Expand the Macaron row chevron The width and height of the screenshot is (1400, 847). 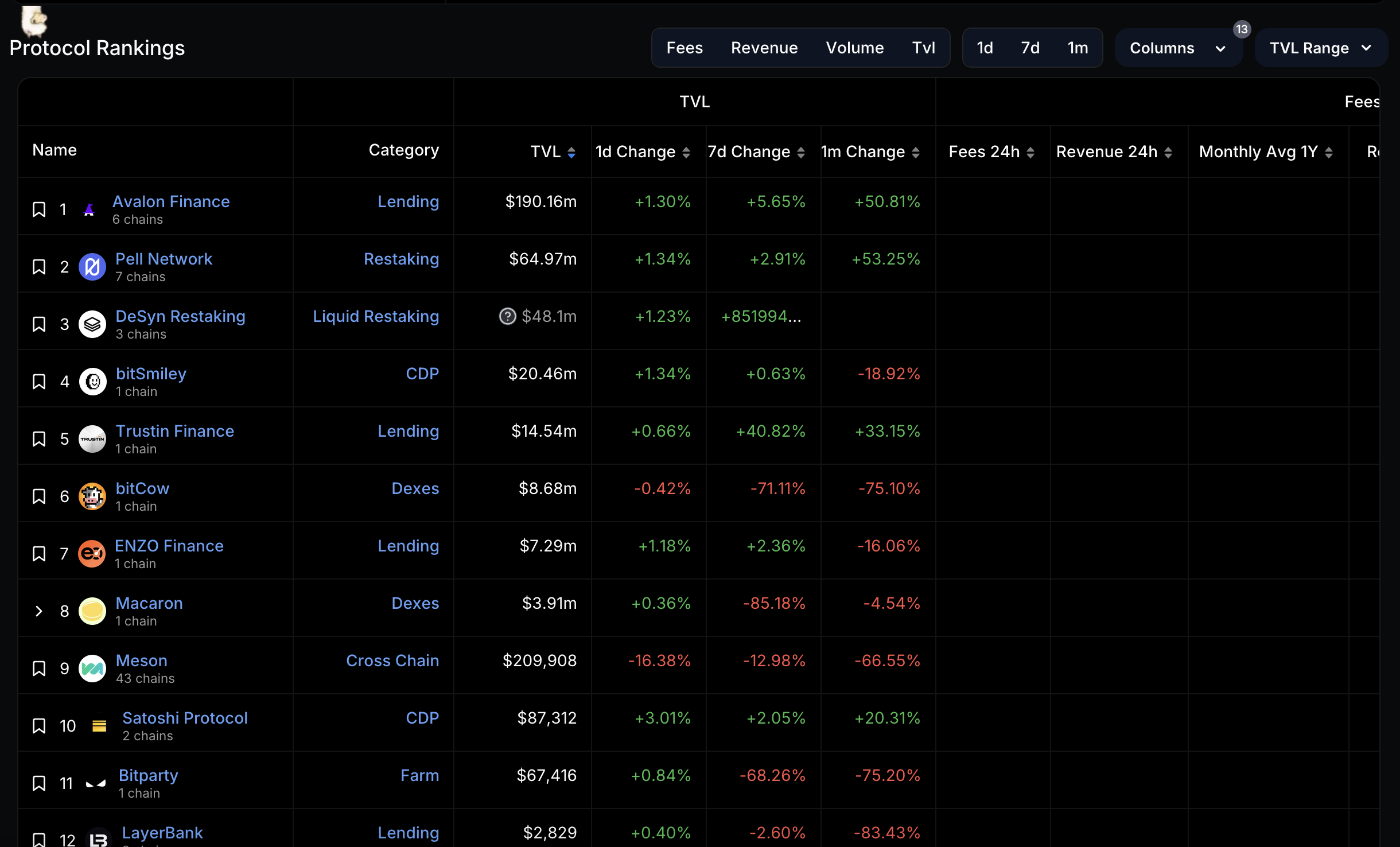39,611
